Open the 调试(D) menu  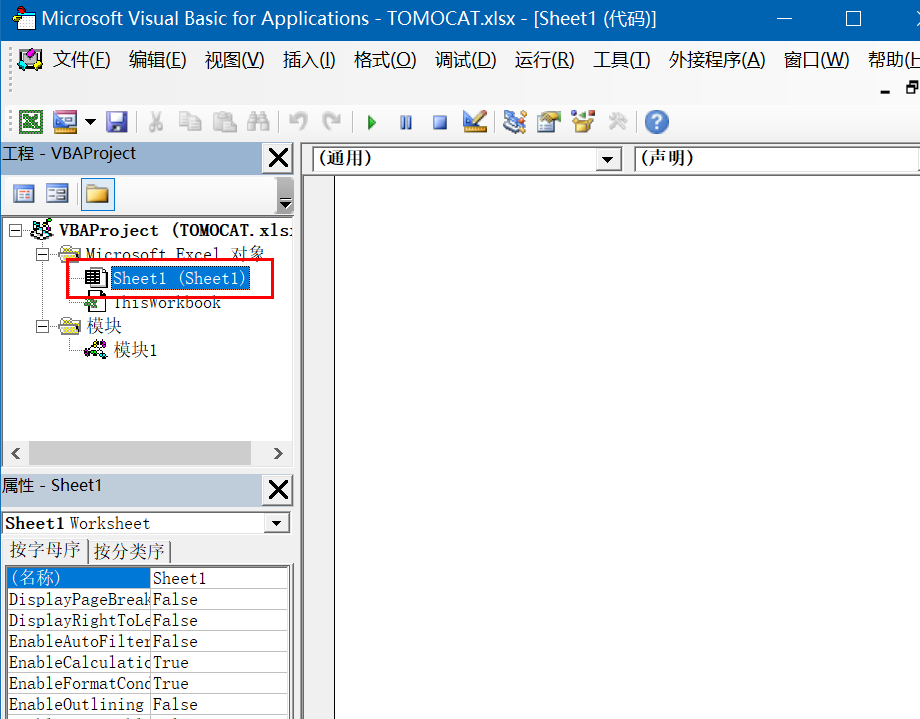click(x=465, y=60)
